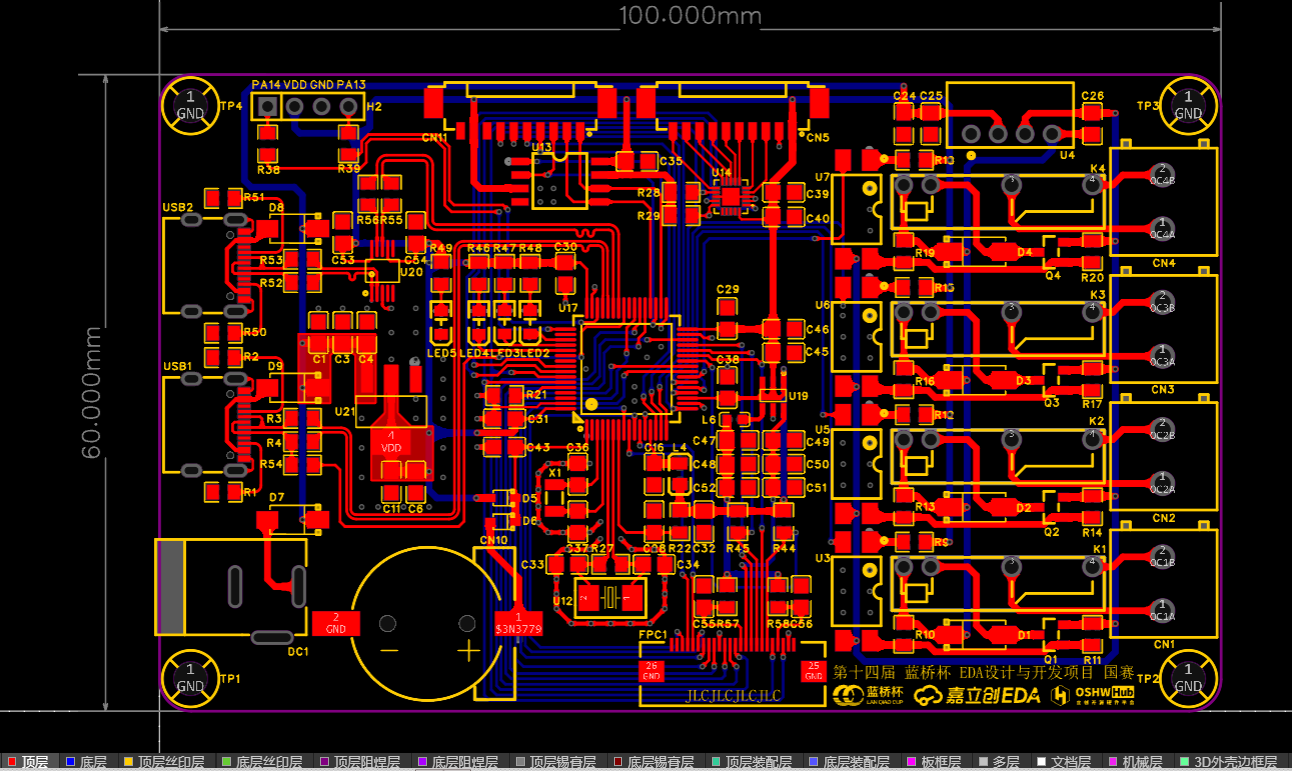This screenshot has width=1292, height=771.
Task: Click the magenta 机械层 color swatch
Action: (1115, 762)
